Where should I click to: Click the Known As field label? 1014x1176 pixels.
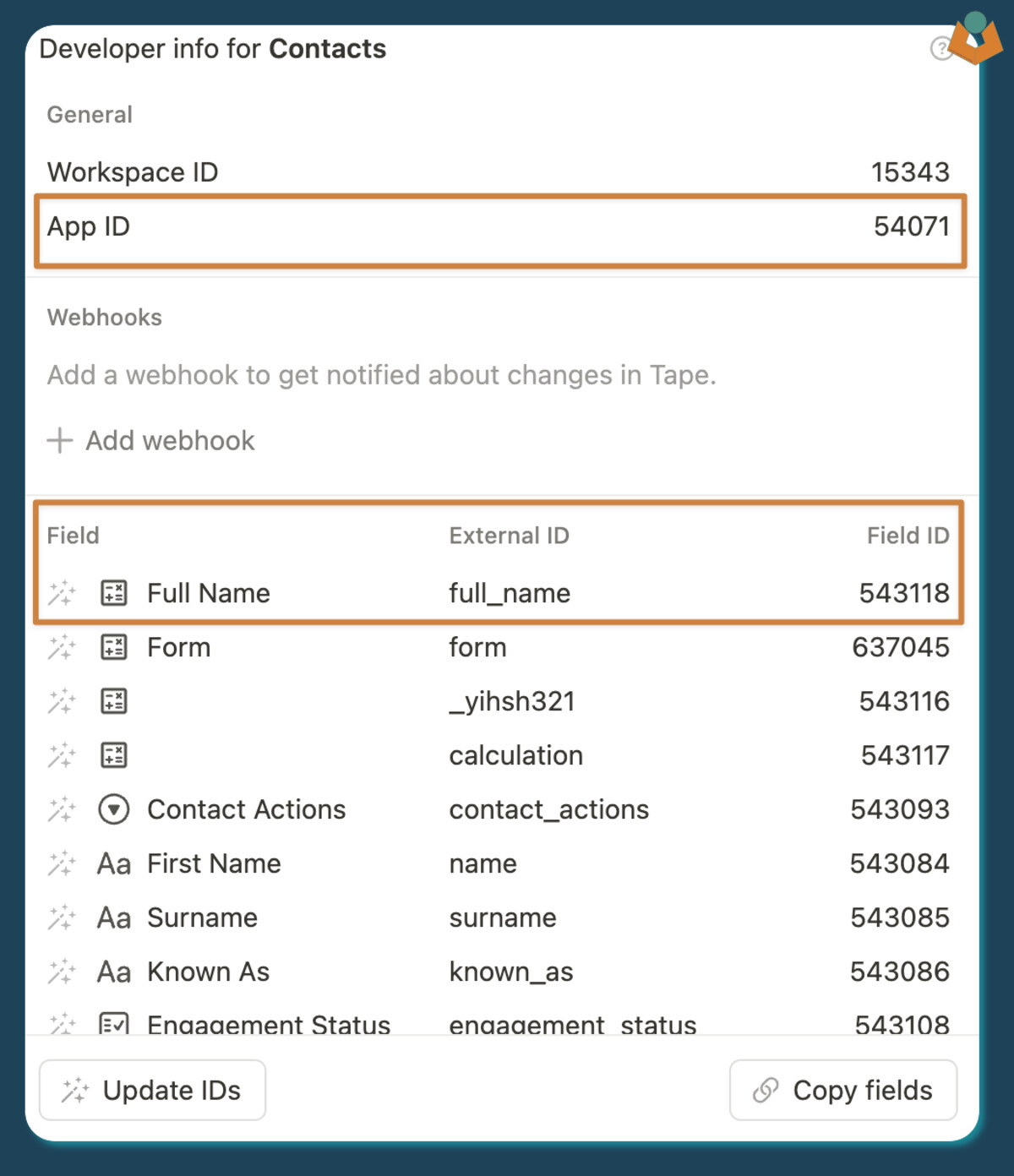[x=209, y=972]
